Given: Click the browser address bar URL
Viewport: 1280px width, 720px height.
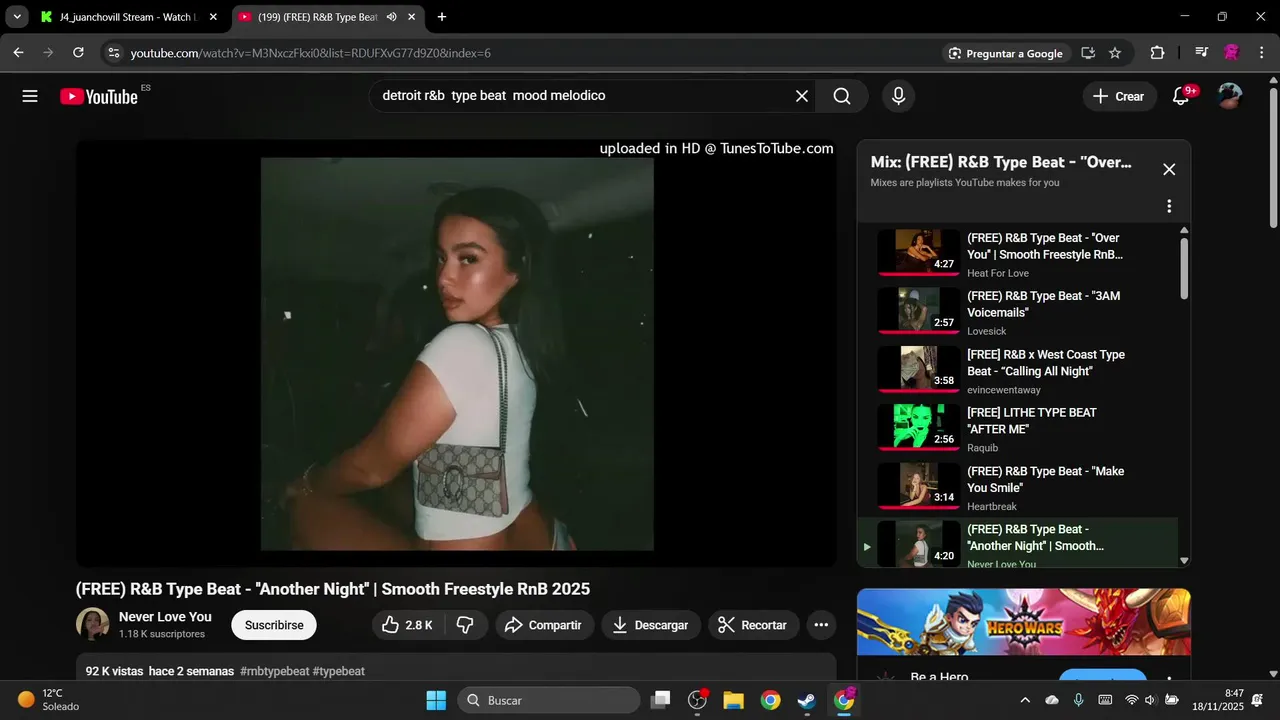Looking at the screenshot, I should [x=310, y=53].
